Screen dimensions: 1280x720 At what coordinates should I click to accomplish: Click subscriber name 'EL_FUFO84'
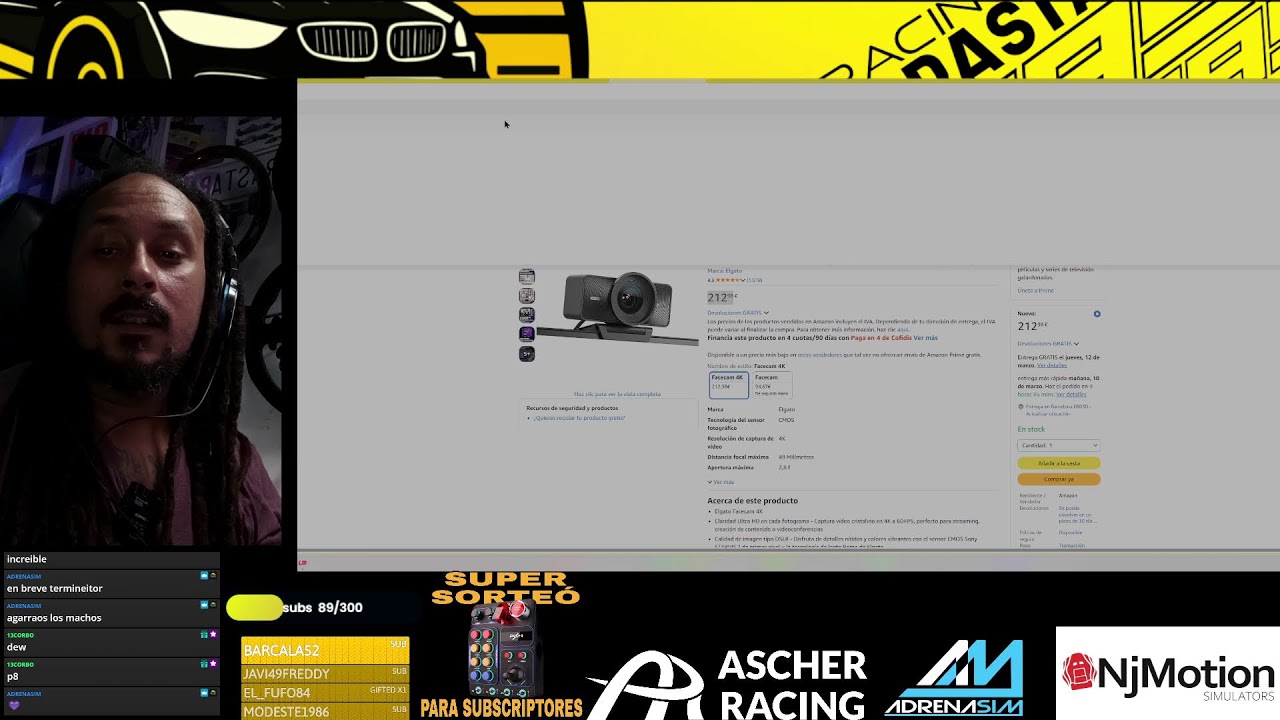[277, 693]
